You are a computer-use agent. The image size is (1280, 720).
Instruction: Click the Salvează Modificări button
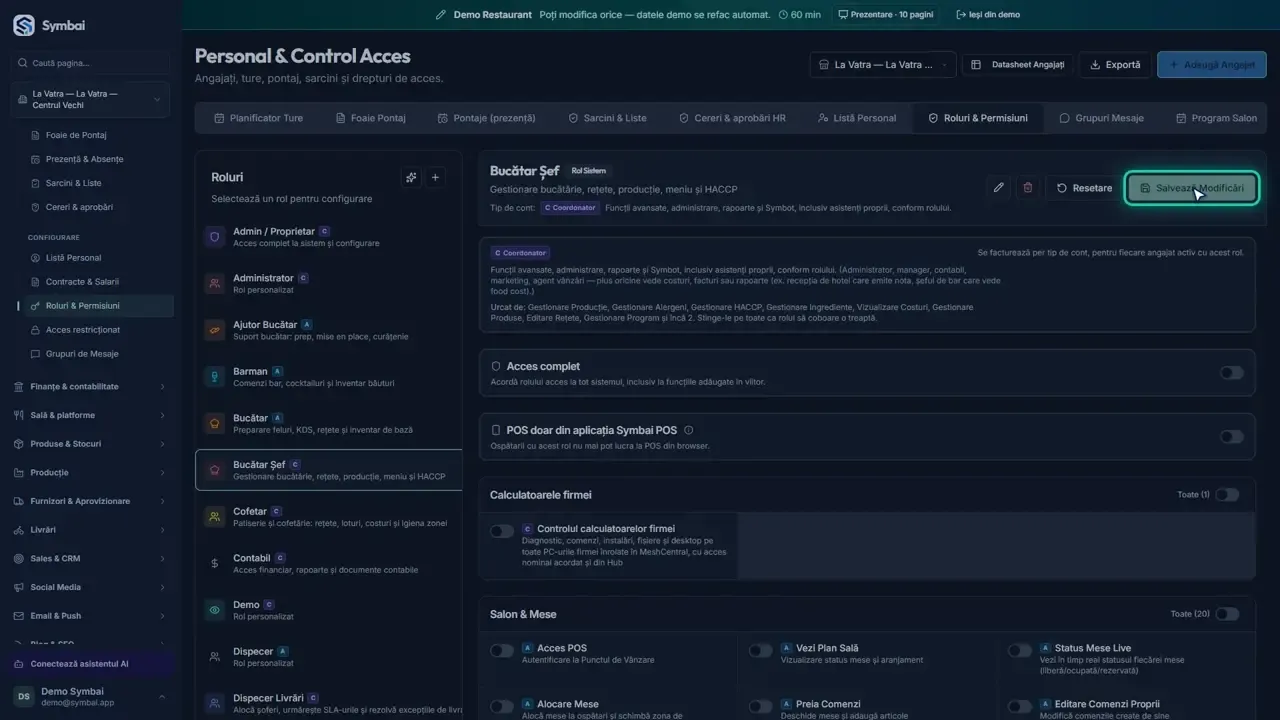tap(1191, 188)
